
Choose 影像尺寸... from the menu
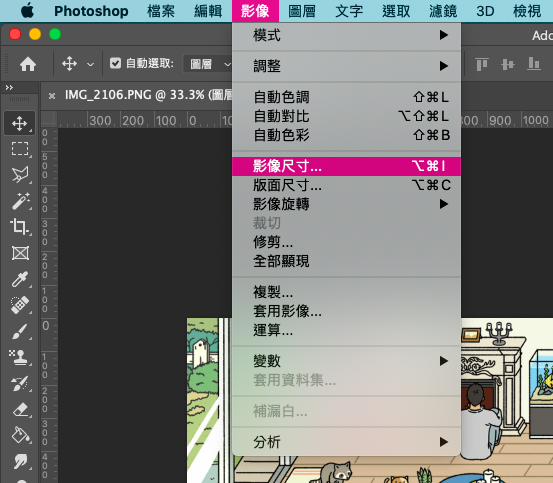tap(346, 166)
